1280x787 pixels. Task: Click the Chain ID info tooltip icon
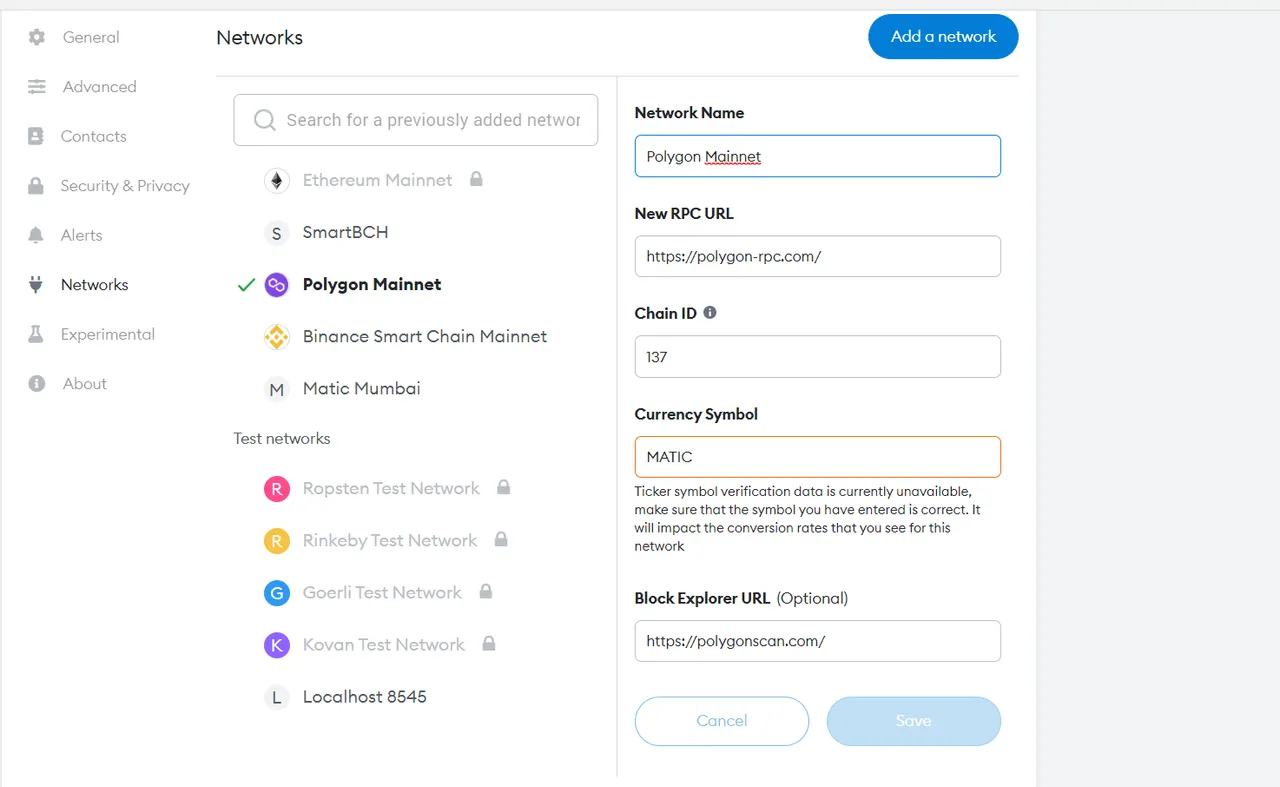(710, 312)
